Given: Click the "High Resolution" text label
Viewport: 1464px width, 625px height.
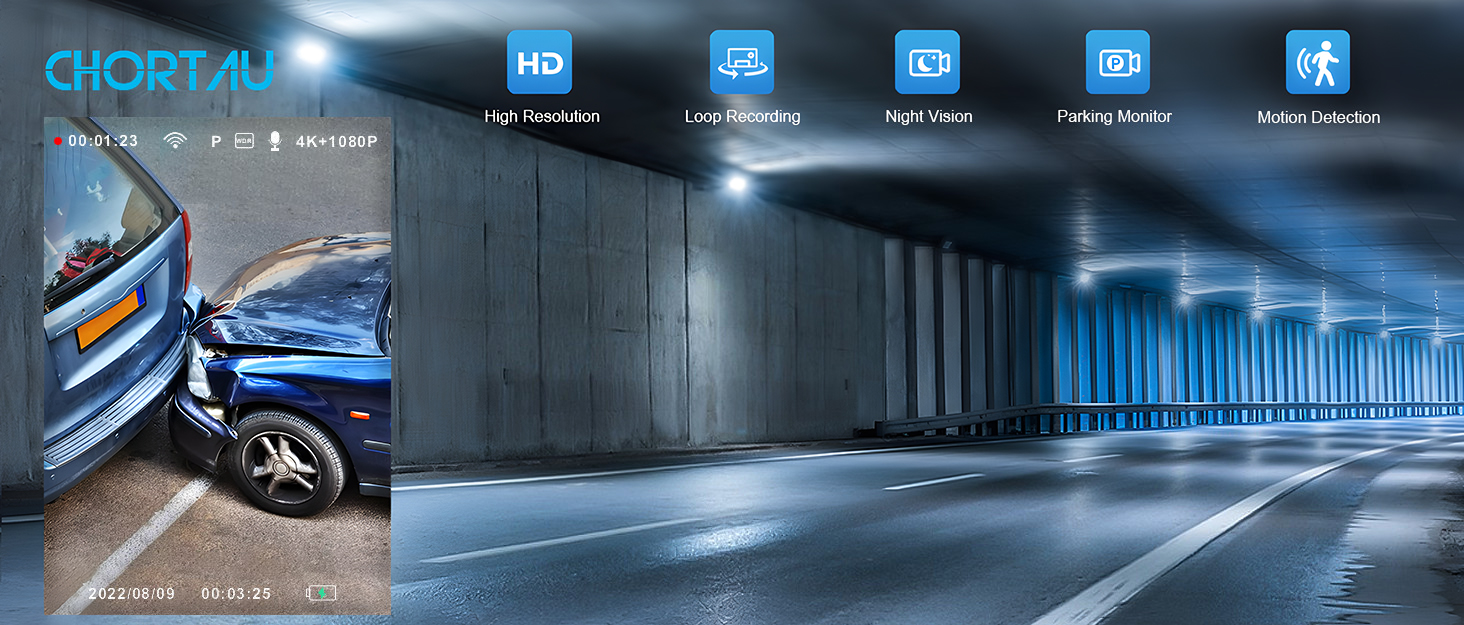Looking at the screenshot, I should pyautogui.click(x=542, y=116).
